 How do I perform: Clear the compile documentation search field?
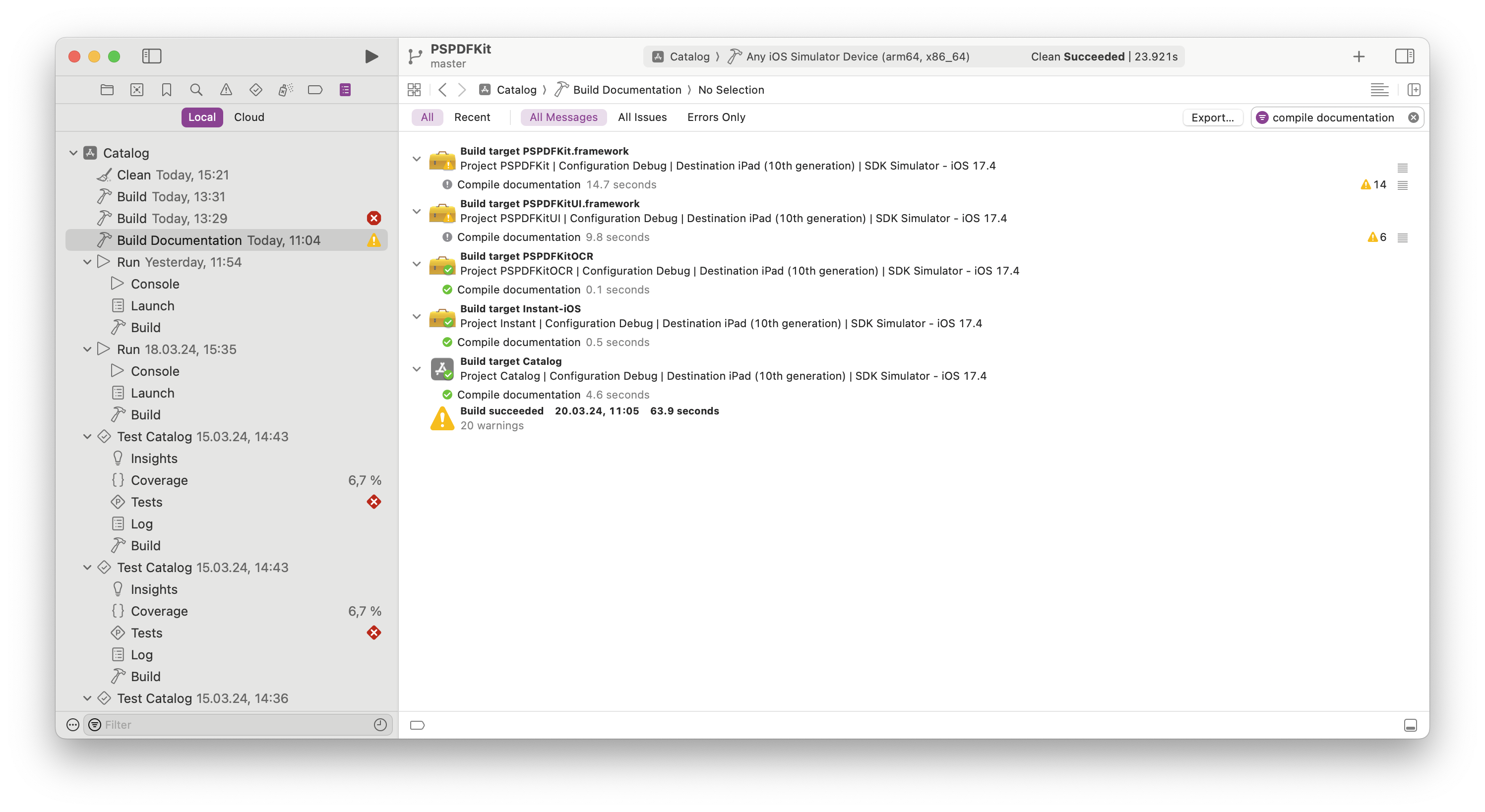pyautogui.click(x=1414, y=117)
